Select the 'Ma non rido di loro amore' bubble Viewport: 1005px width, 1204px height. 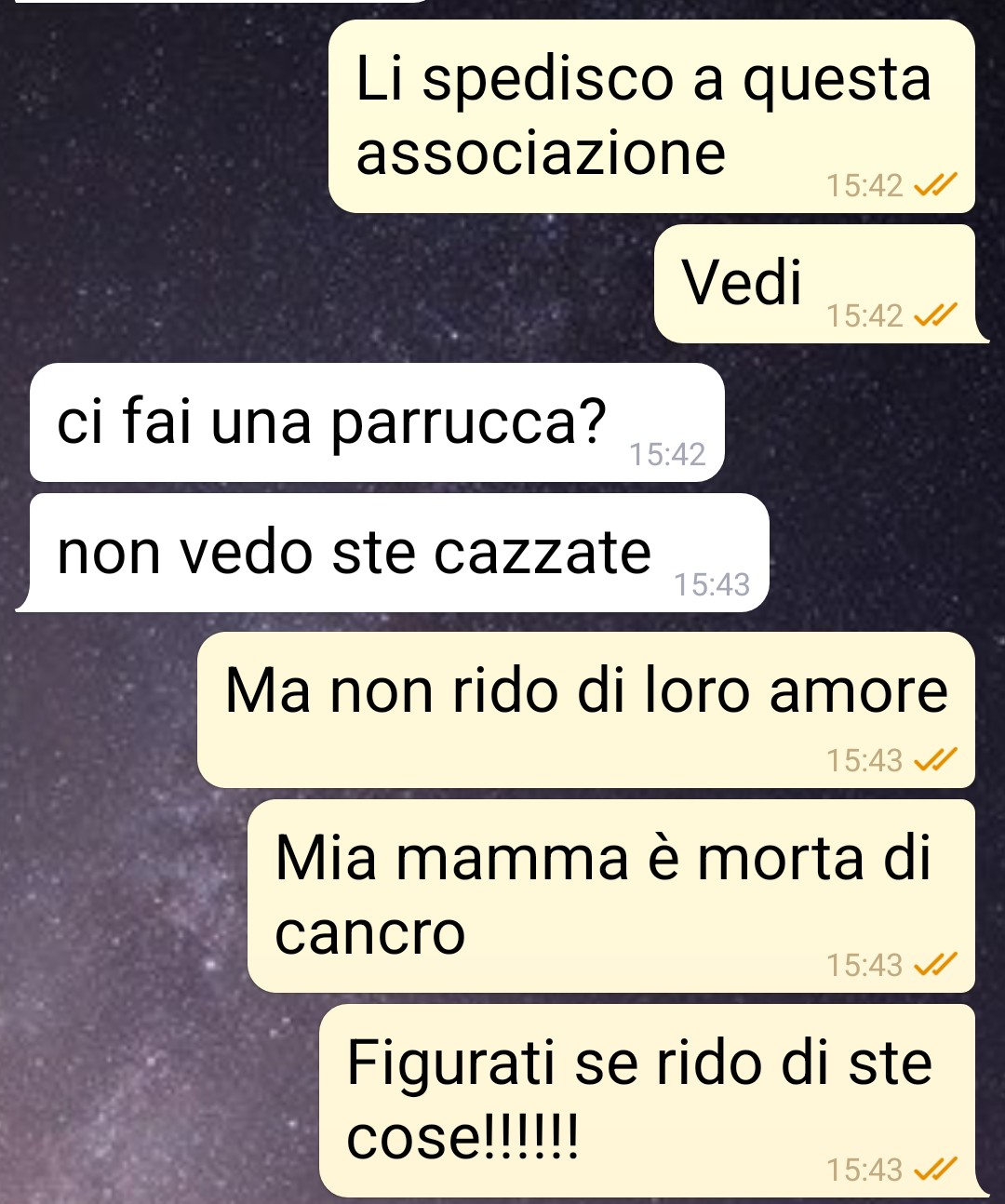586,710
